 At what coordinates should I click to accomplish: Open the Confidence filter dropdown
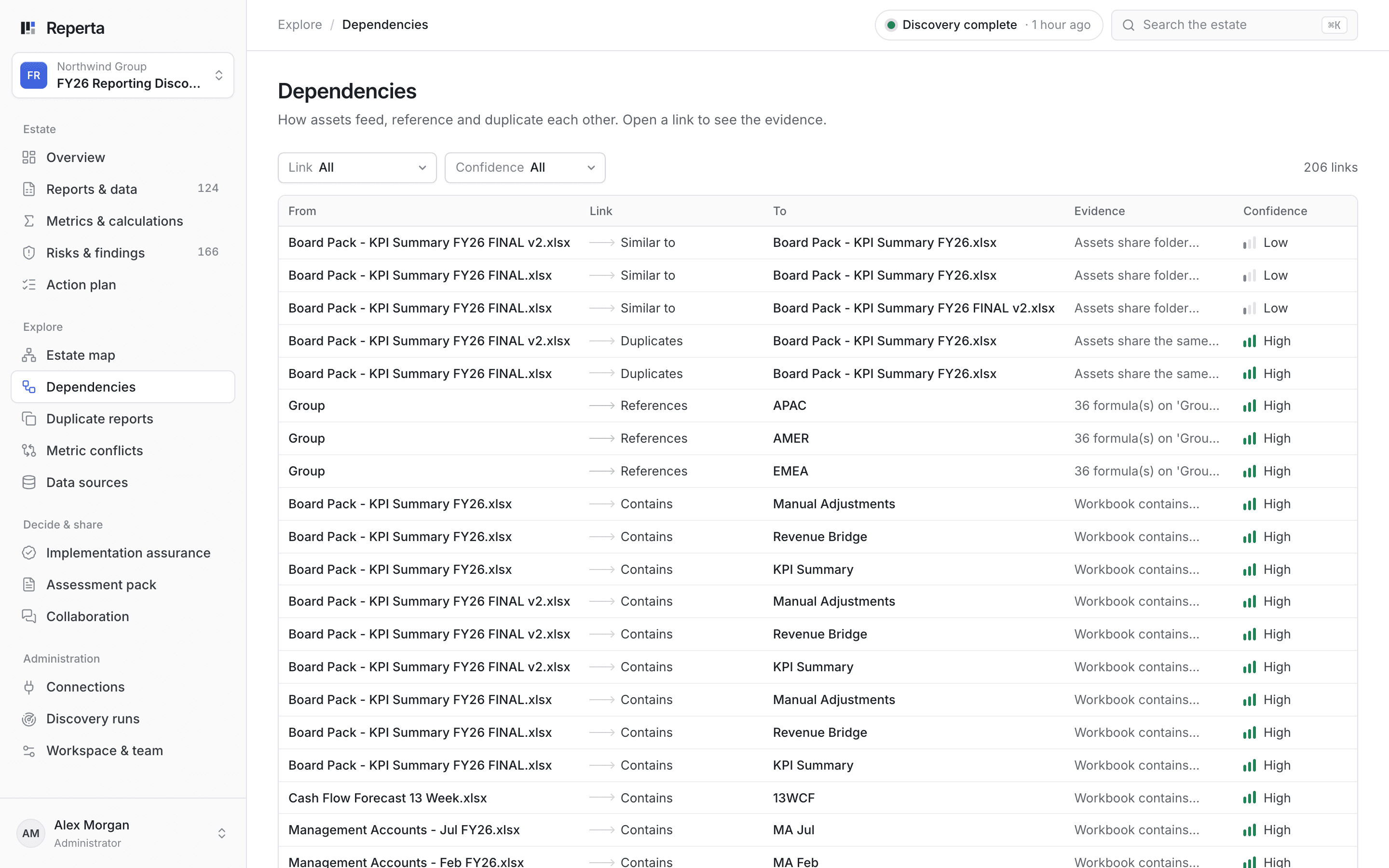click(x=525, y=168)
